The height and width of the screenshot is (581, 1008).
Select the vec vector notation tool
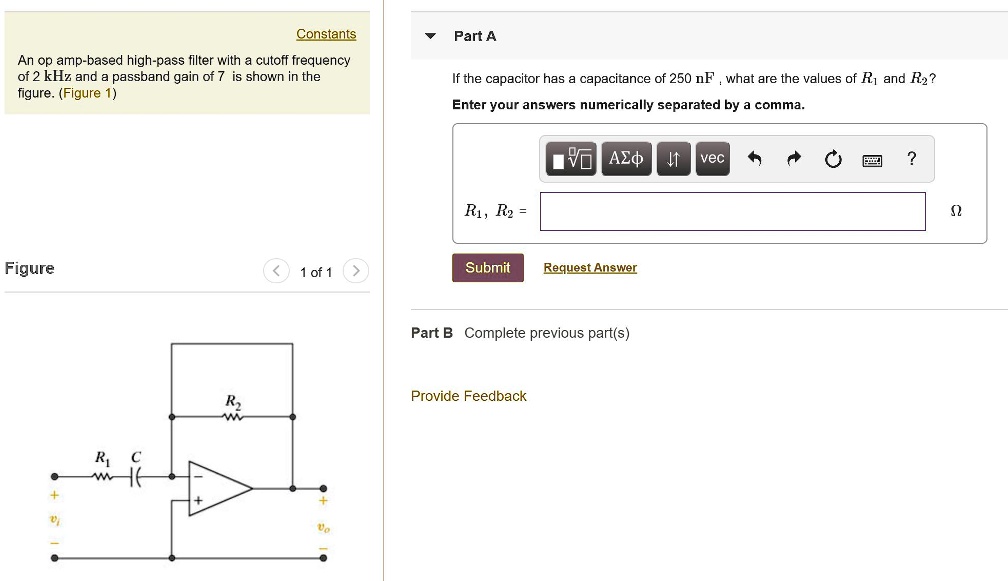(x=711, y=158)
